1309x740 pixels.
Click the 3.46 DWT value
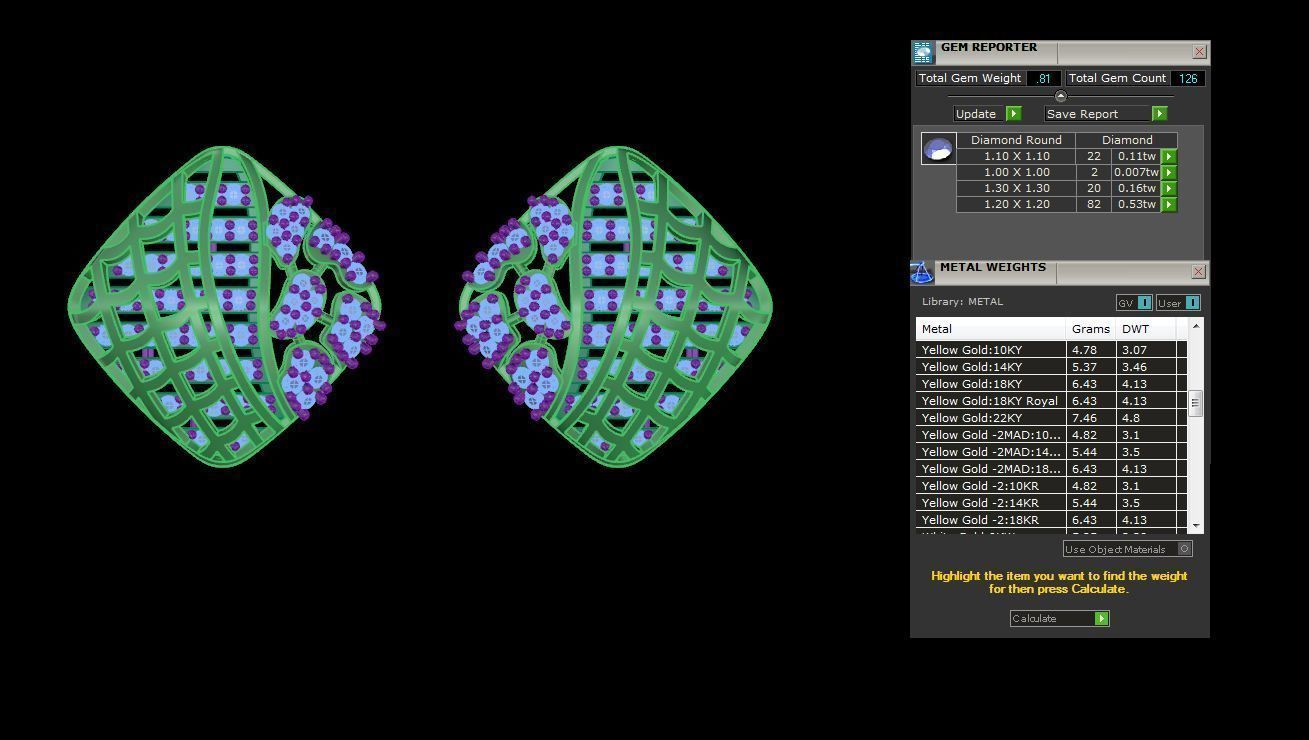(x=1134, y=367)
